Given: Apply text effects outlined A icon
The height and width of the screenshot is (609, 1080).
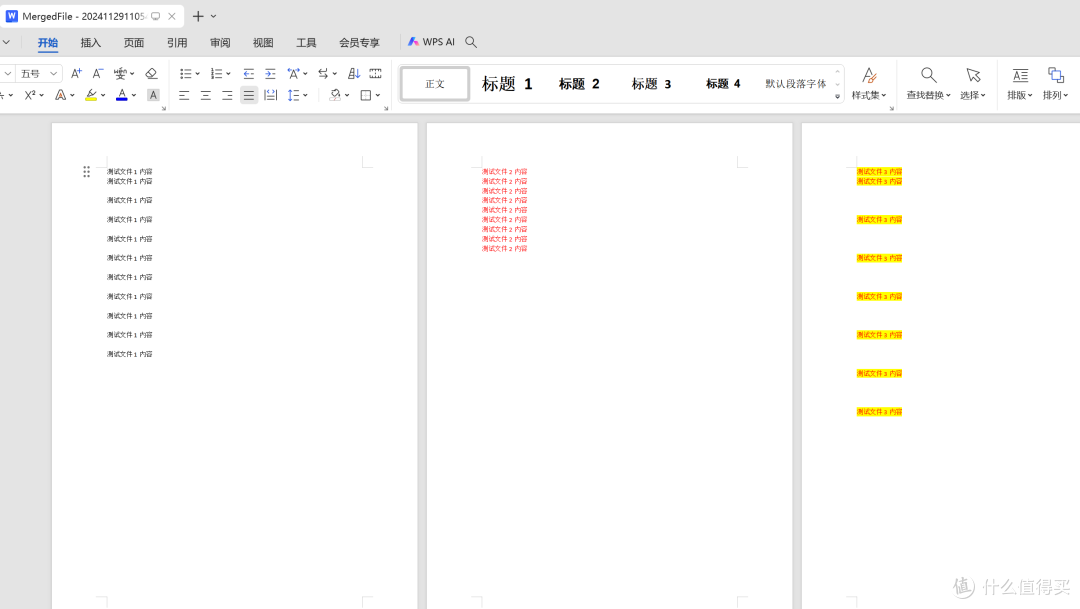Looking at the screenshot, I should pos(61,95).
